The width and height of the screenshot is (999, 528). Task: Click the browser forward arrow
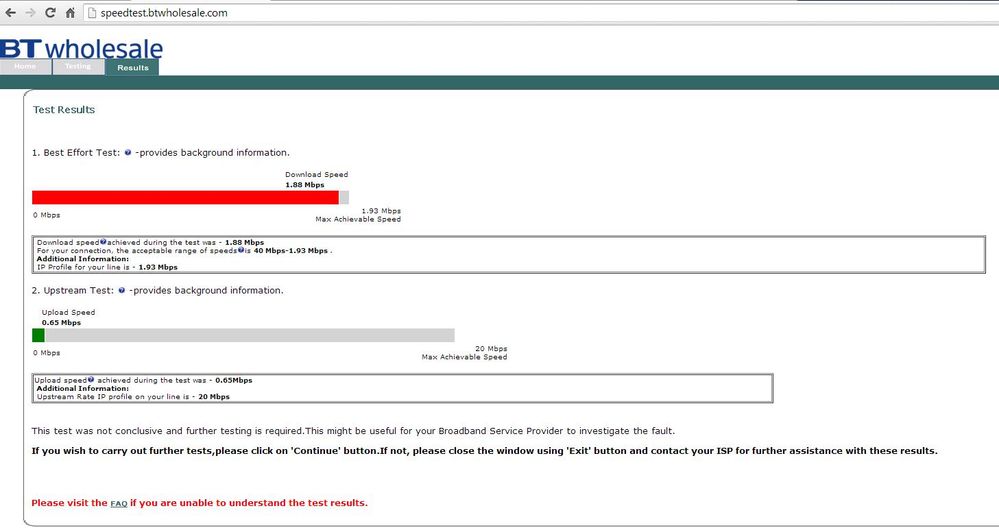(x=30, y=13)
